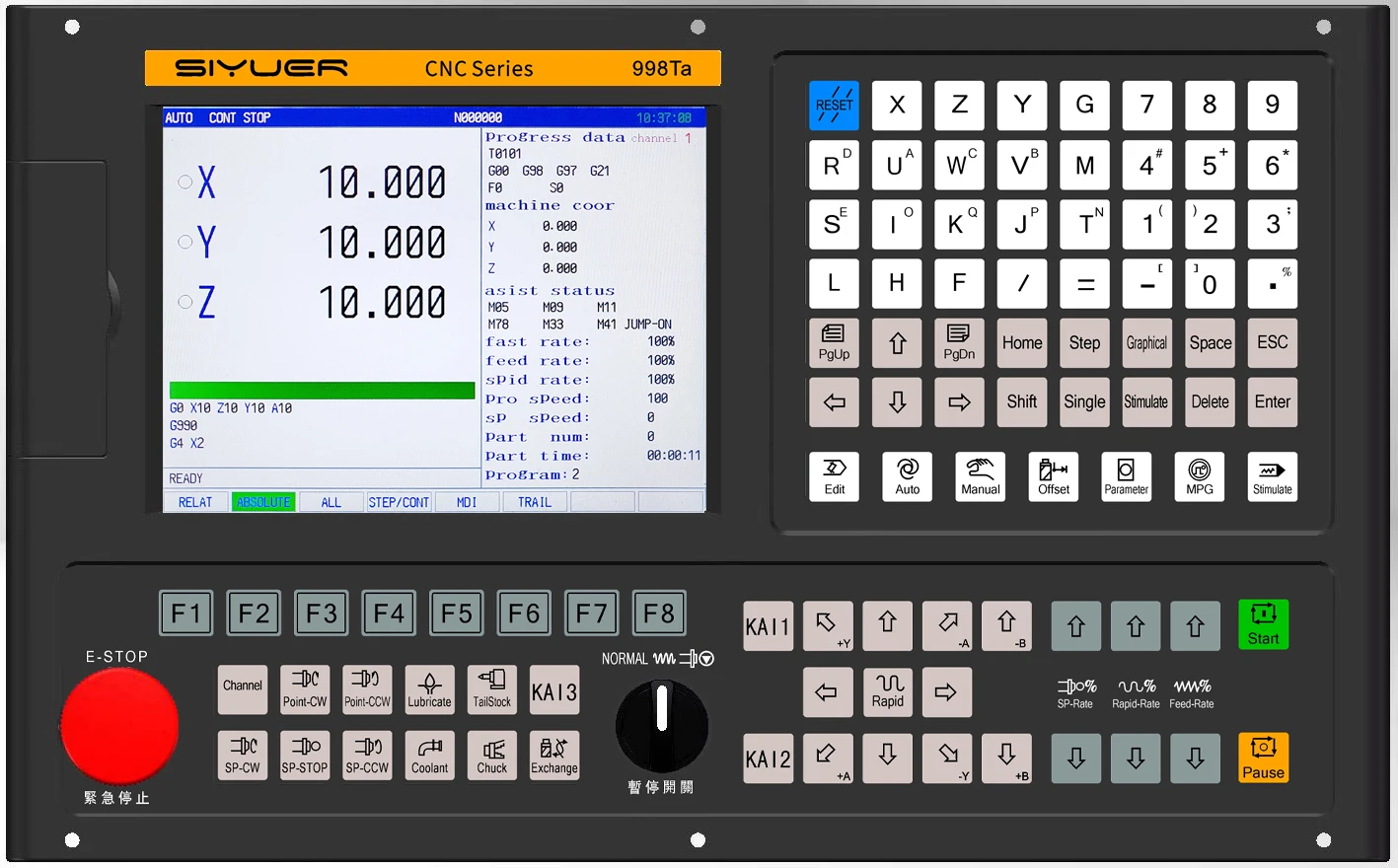Image resolution: width=1398 pixels, height=868 pixels.
Task: Click the NORMAL rotary selector knob
Action: (x=662, y=725)
